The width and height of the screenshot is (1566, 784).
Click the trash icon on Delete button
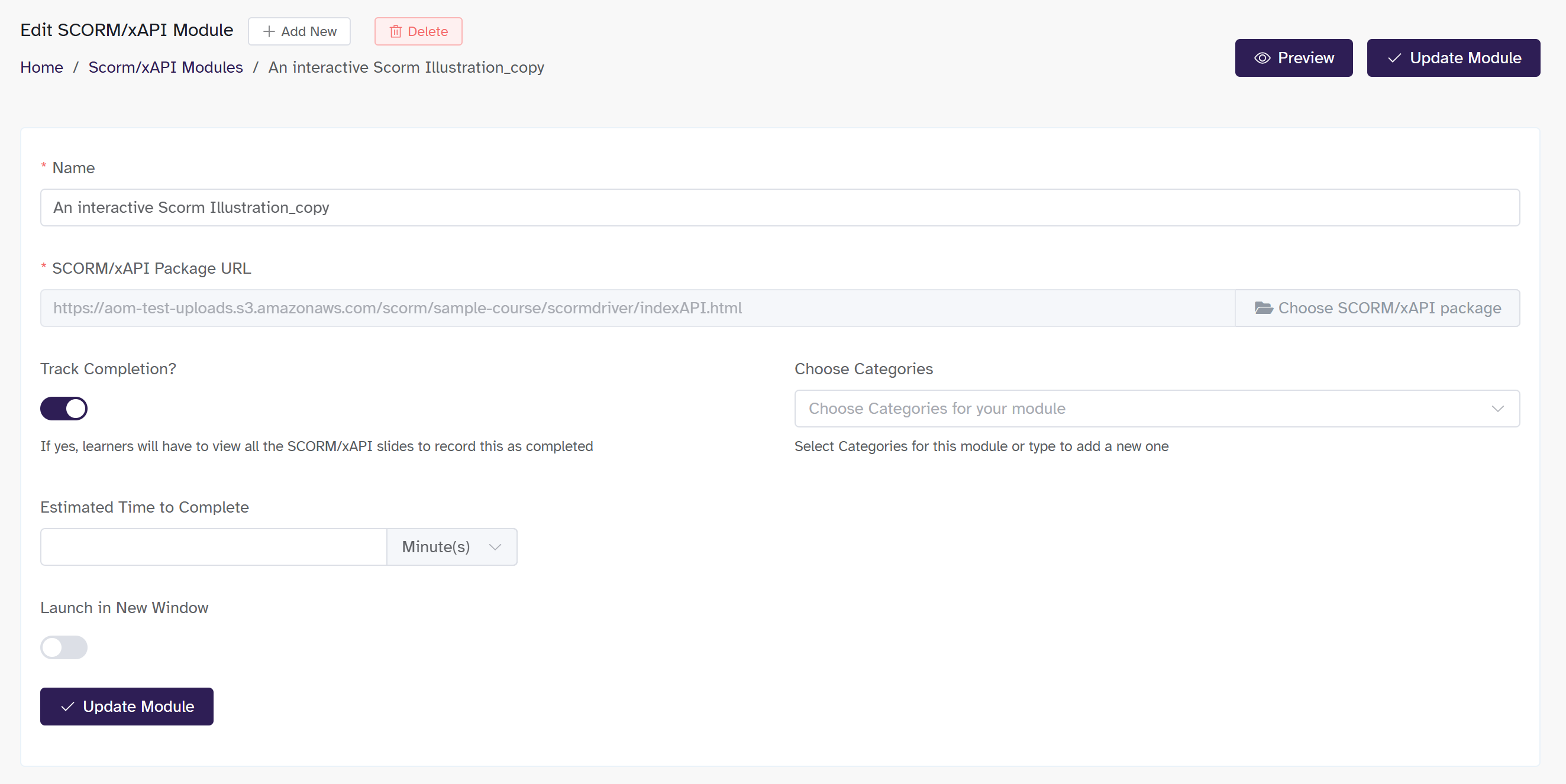[x=395, y=31]
